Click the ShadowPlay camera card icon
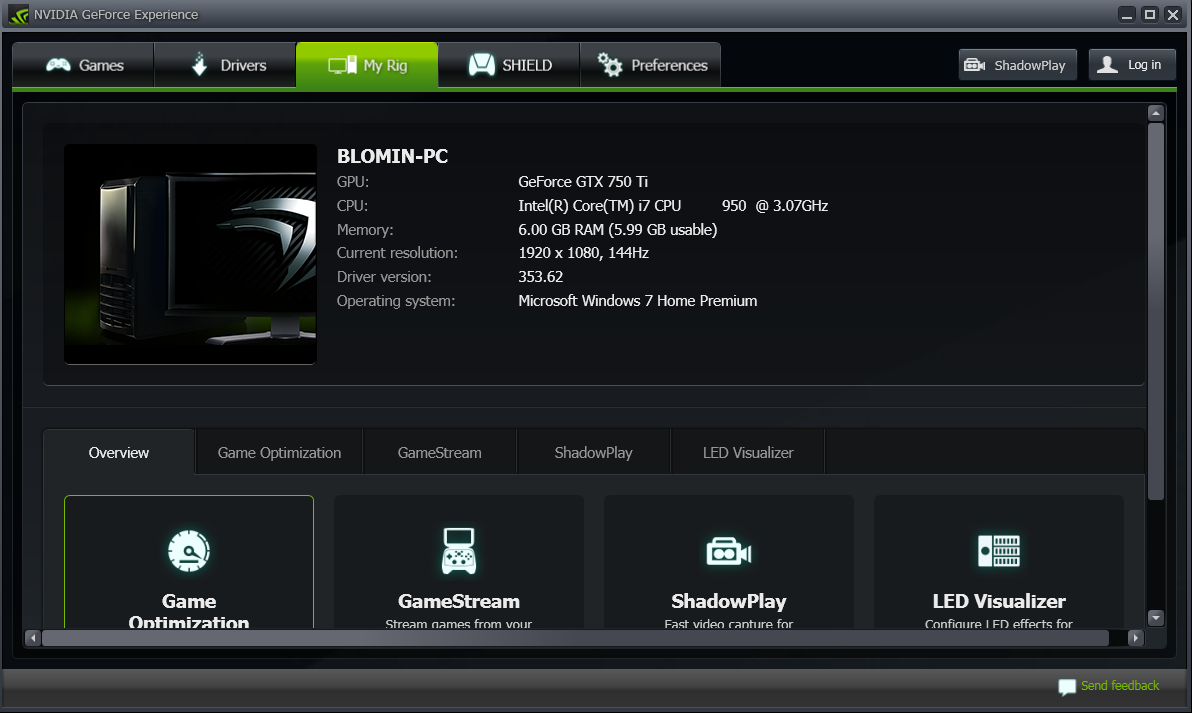Viewport: 1192px width, 713px height. point(728,551)
